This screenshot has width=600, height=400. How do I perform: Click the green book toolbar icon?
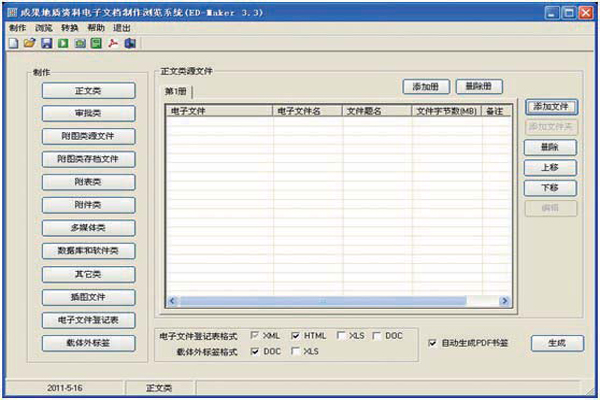pos(96,44)
